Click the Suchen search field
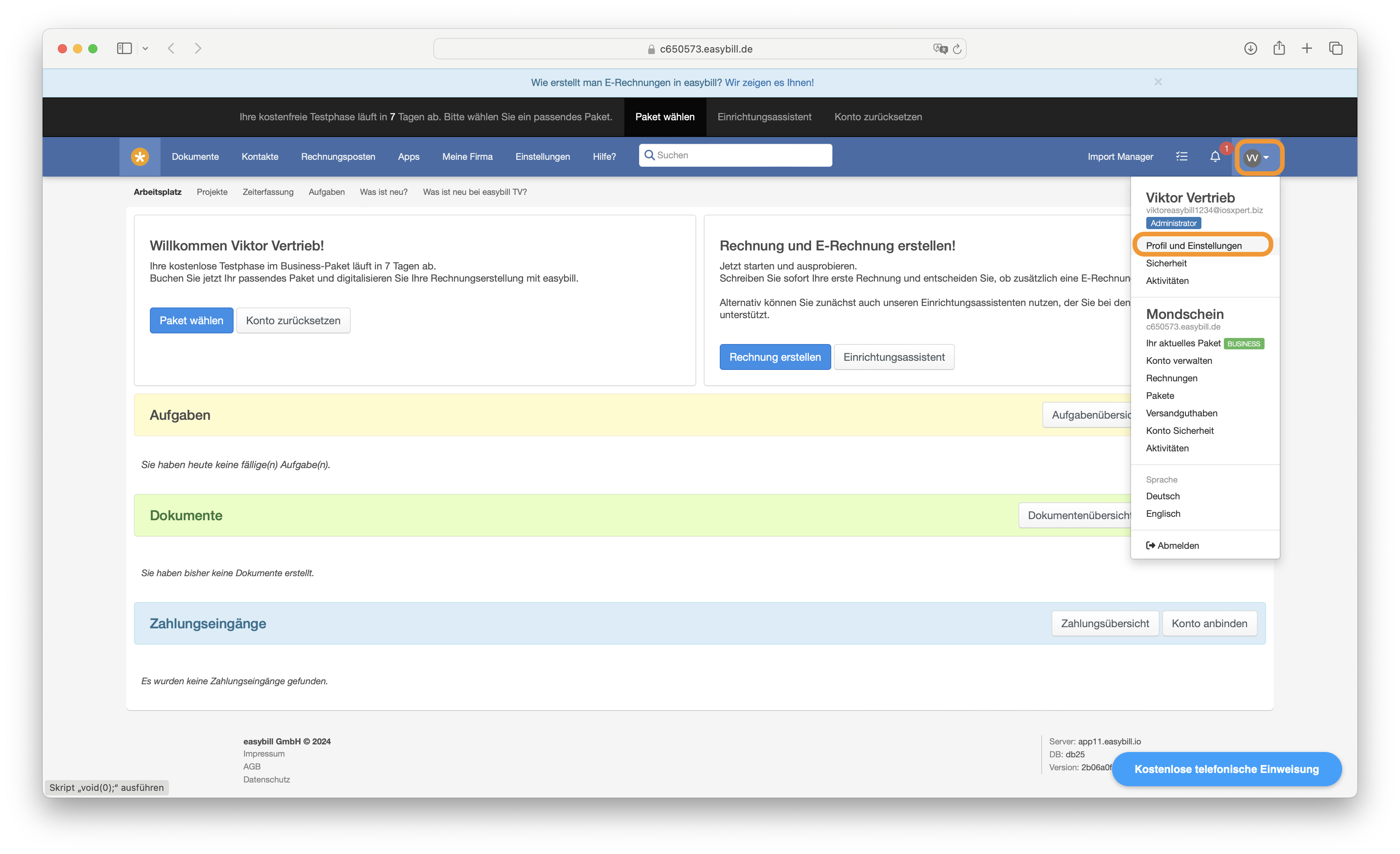The width and height of the screenshot is (1400, 854). coord(735,155)
